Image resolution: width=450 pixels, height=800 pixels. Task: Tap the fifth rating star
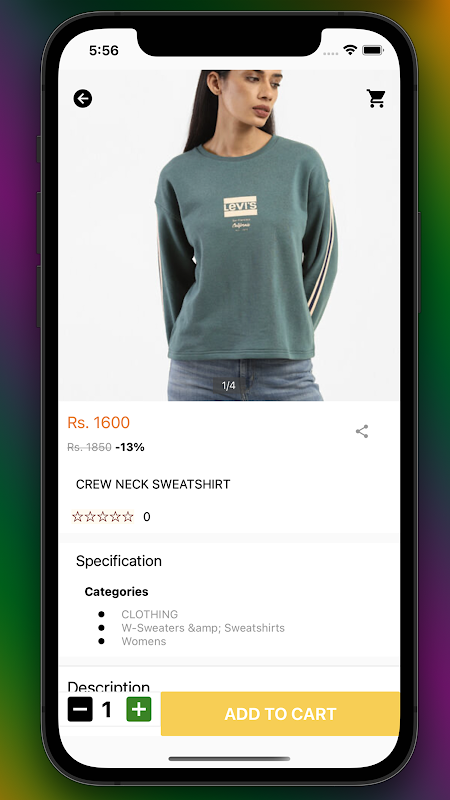(x=128, y=517)
